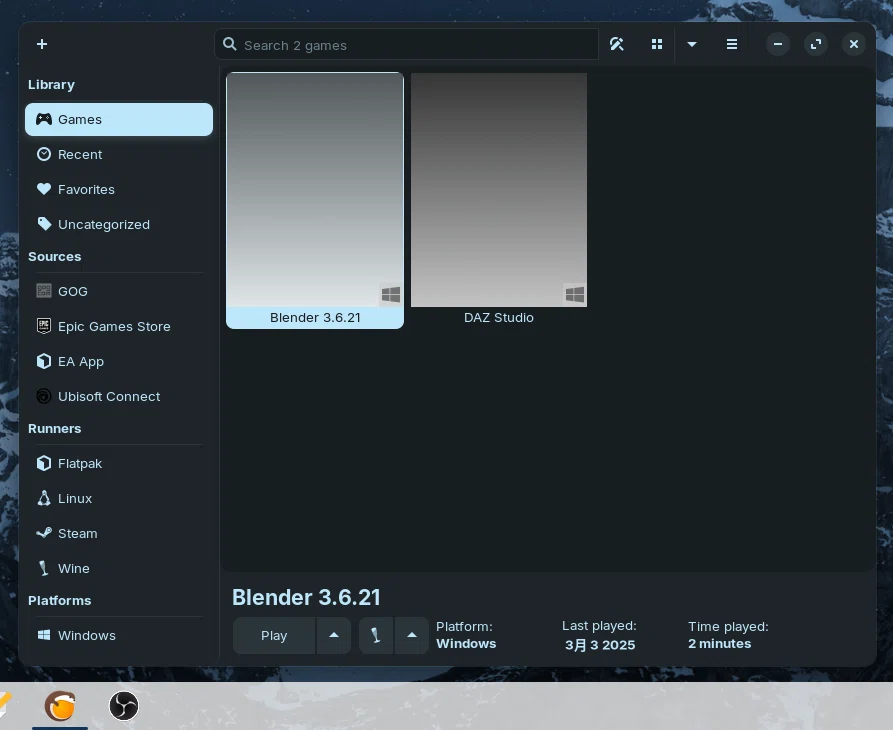Click the EA App cube icon

pos(44,361)
